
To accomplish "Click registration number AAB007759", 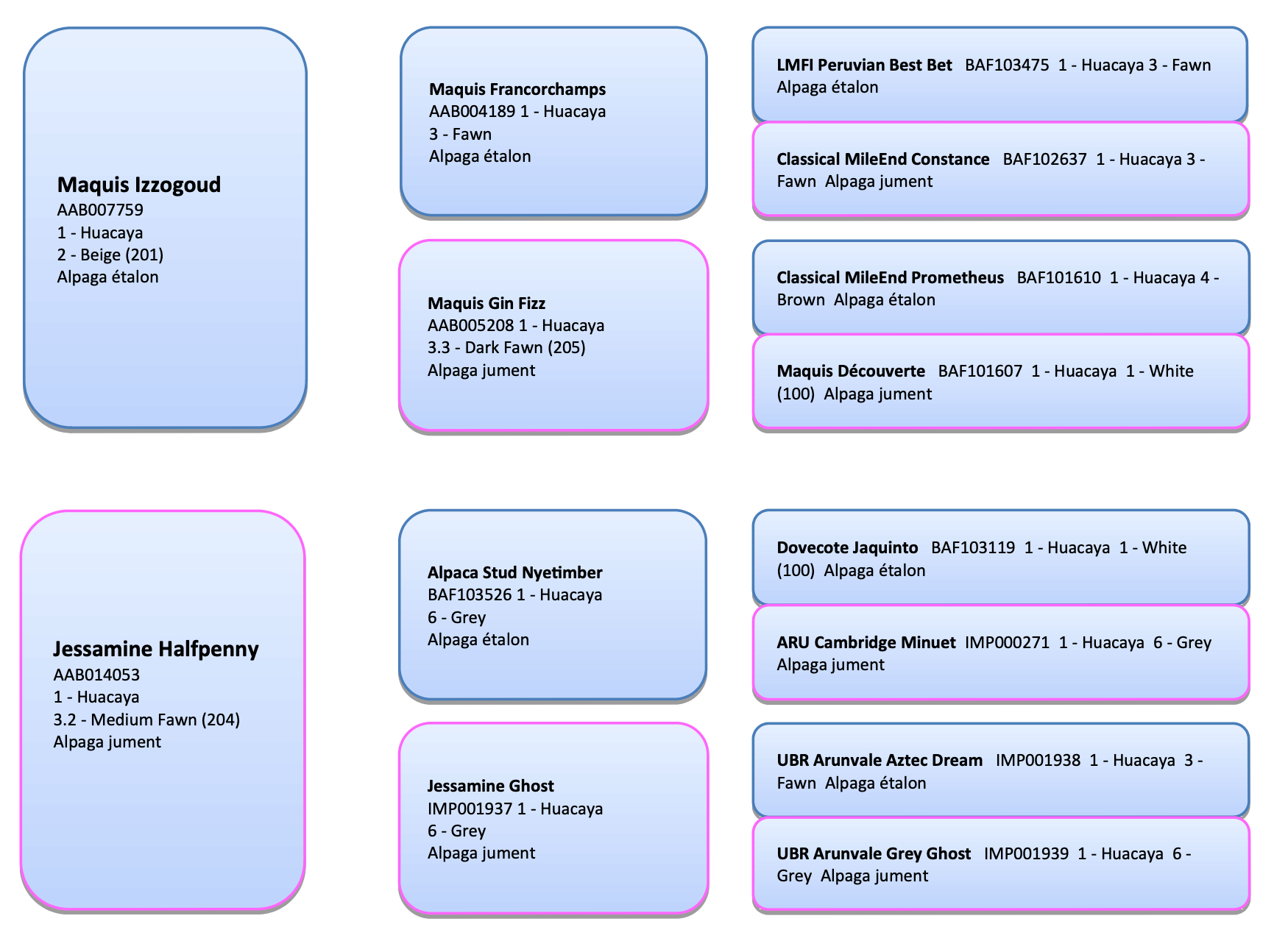I will pos(100,210).
